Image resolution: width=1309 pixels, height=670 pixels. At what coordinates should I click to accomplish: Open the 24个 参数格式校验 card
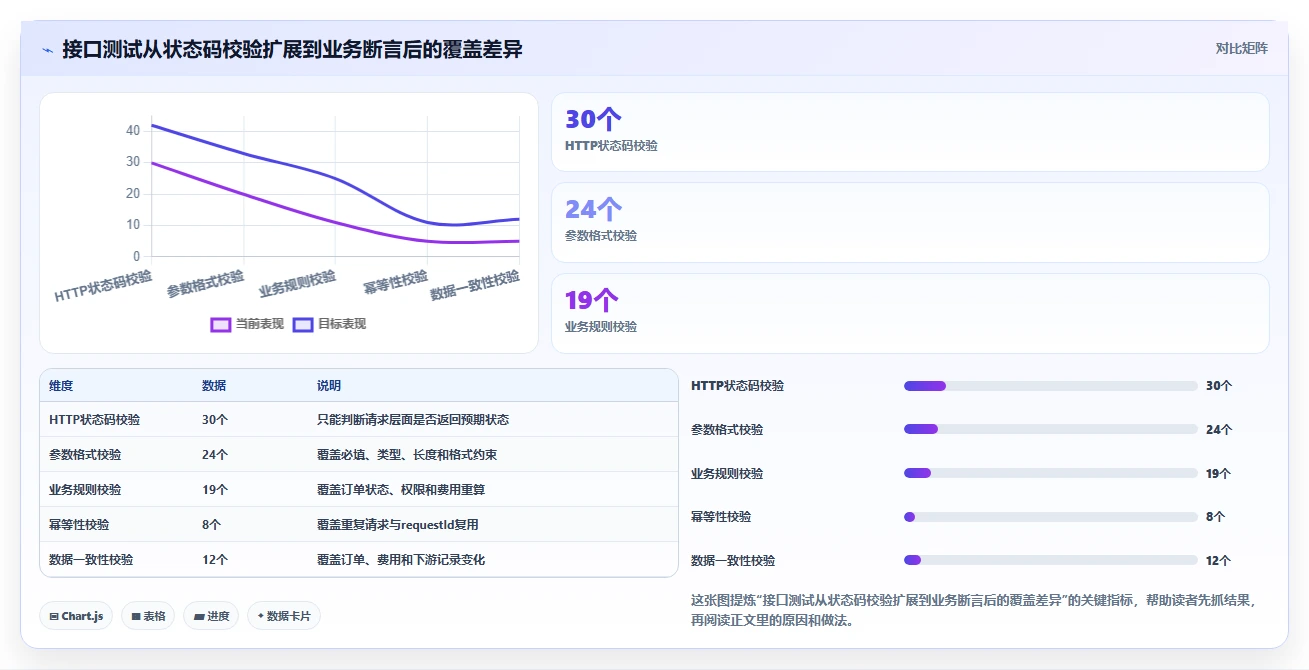click(910, 222)
